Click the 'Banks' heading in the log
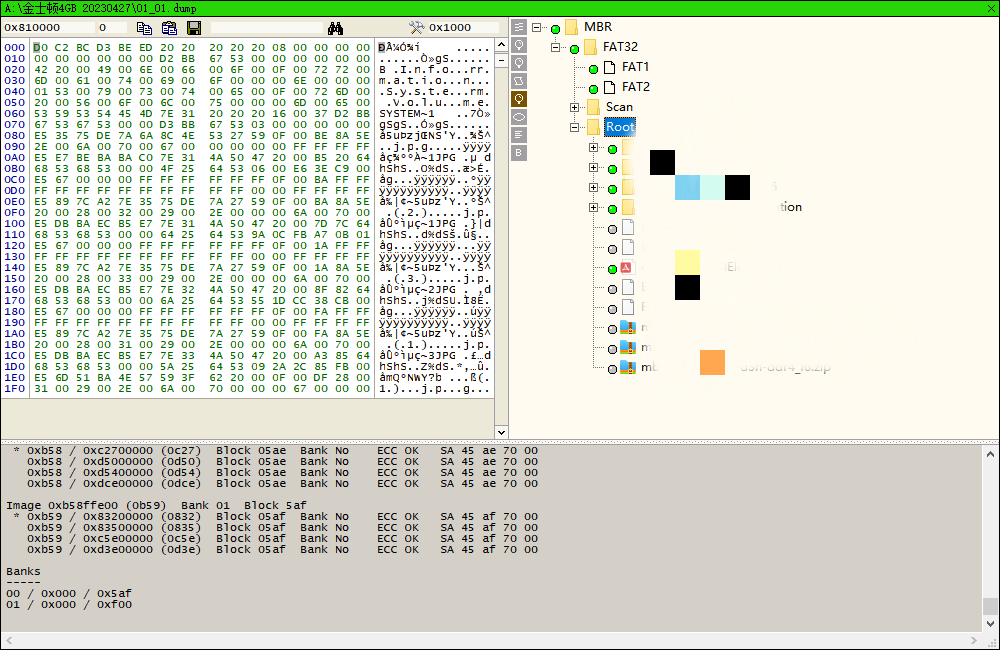Image resolution: width=1000 pixels, height=650 pixels. [24, 571]
